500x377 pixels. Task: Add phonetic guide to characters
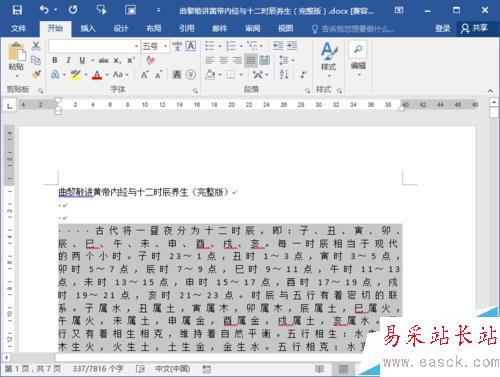(x=177, y=46)
